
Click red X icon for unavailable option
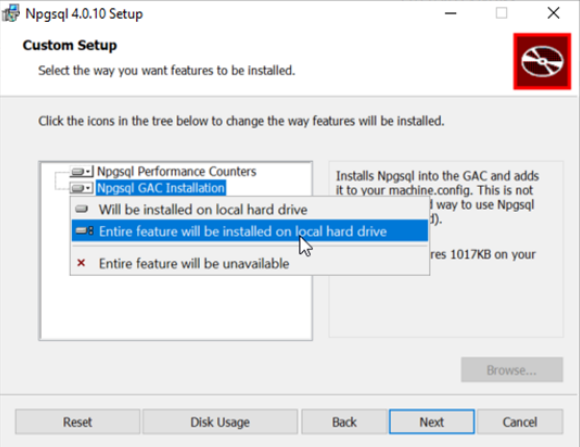tap(81, 263)
